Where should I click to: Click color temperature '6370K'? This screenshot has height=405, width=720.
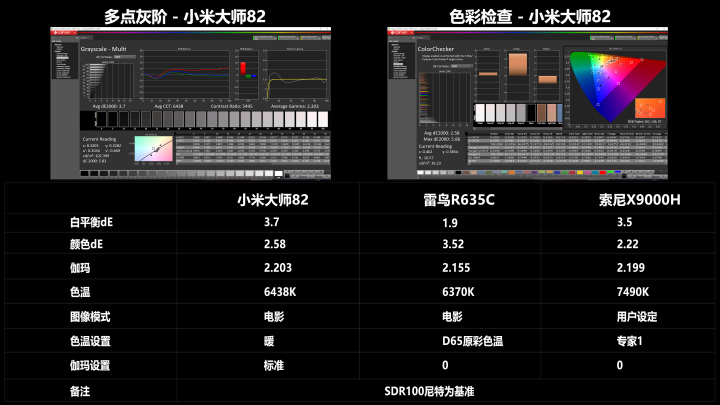(x=458, y=292)
